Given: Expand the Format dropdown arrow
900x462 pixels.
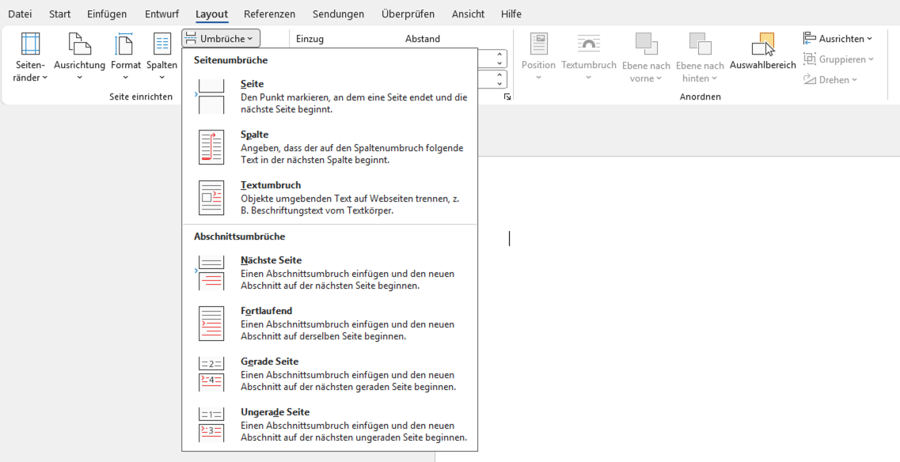Looking at the screenshot, I should tap(125, 78).
